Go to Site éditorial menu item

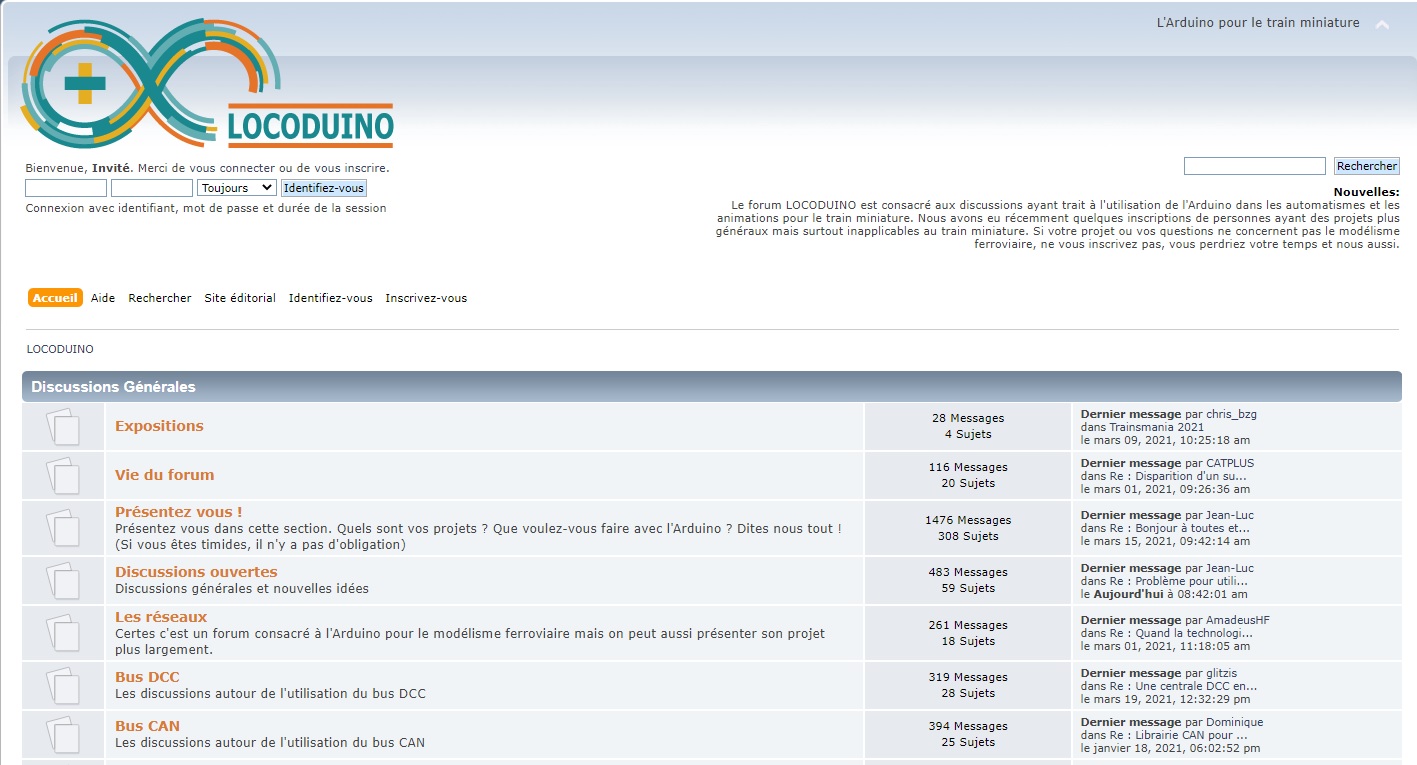coord(240,298)
